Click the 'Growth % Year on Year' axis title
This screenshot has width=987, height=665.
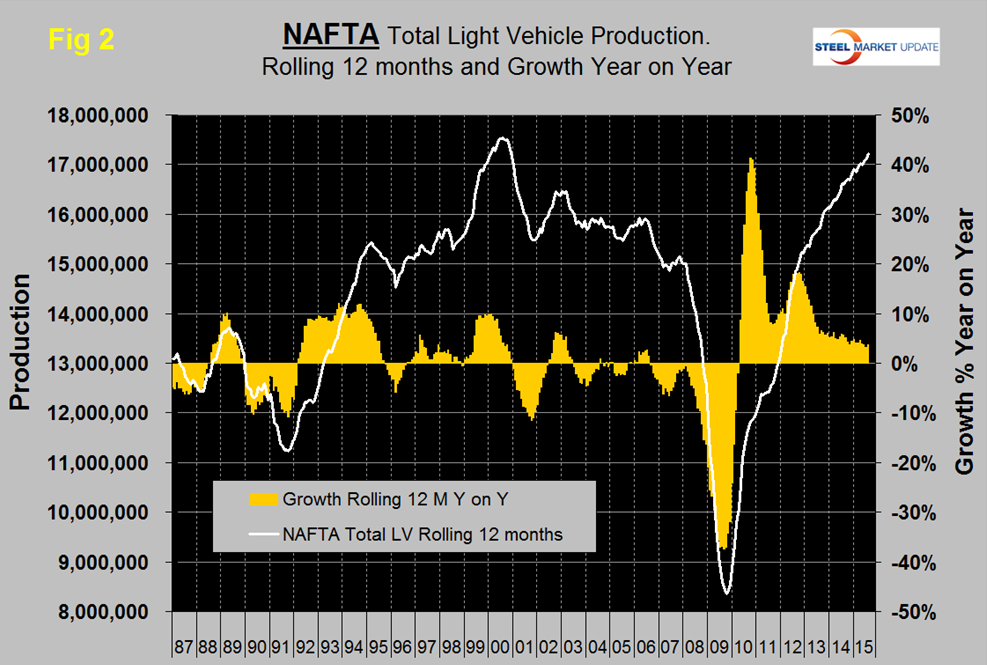pos(965,340)
